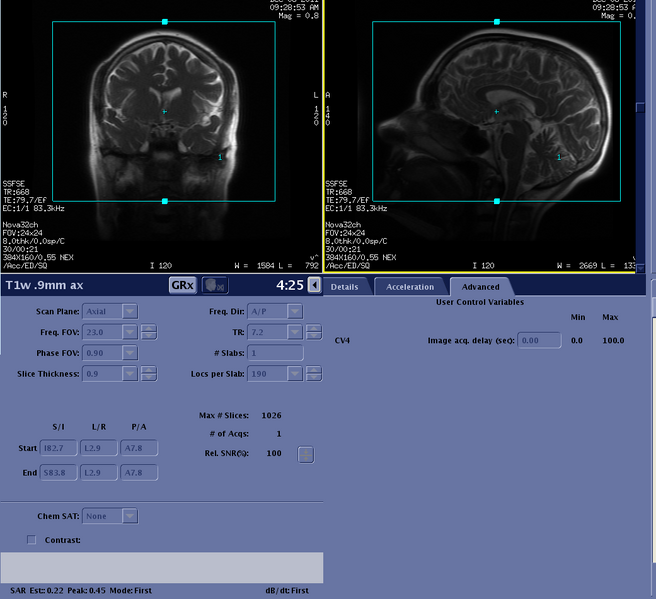Click the Image acq. delay field
This screenshot has width=656, height=599.
tap(539, 340)
